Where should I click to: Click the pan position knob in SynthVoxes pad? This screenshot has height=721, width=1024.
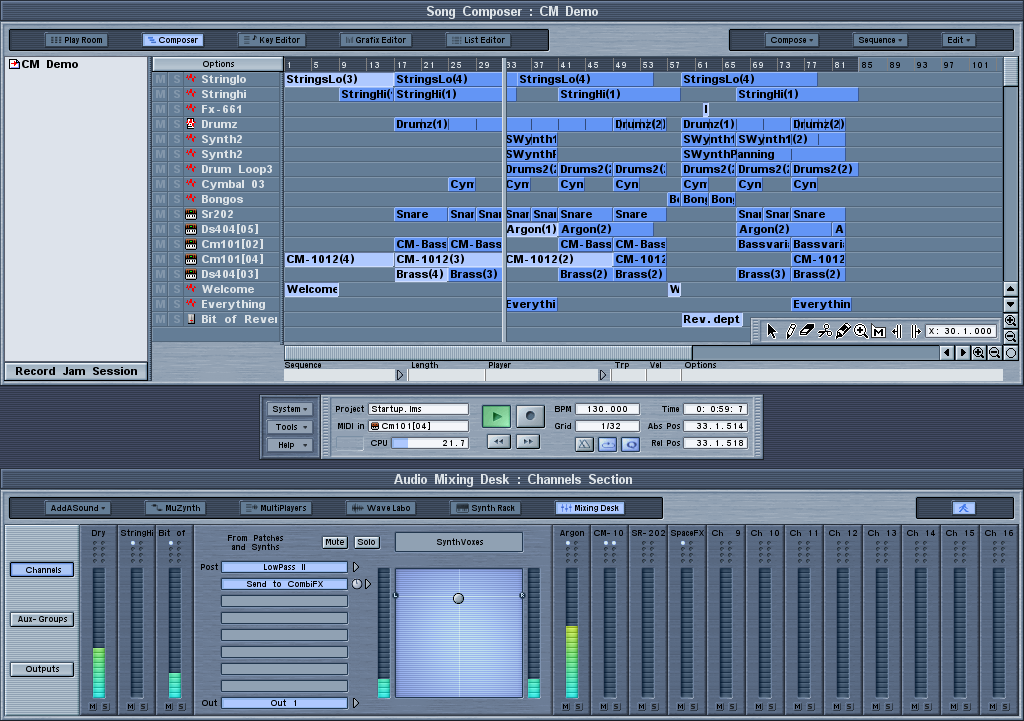coord(458,598)
